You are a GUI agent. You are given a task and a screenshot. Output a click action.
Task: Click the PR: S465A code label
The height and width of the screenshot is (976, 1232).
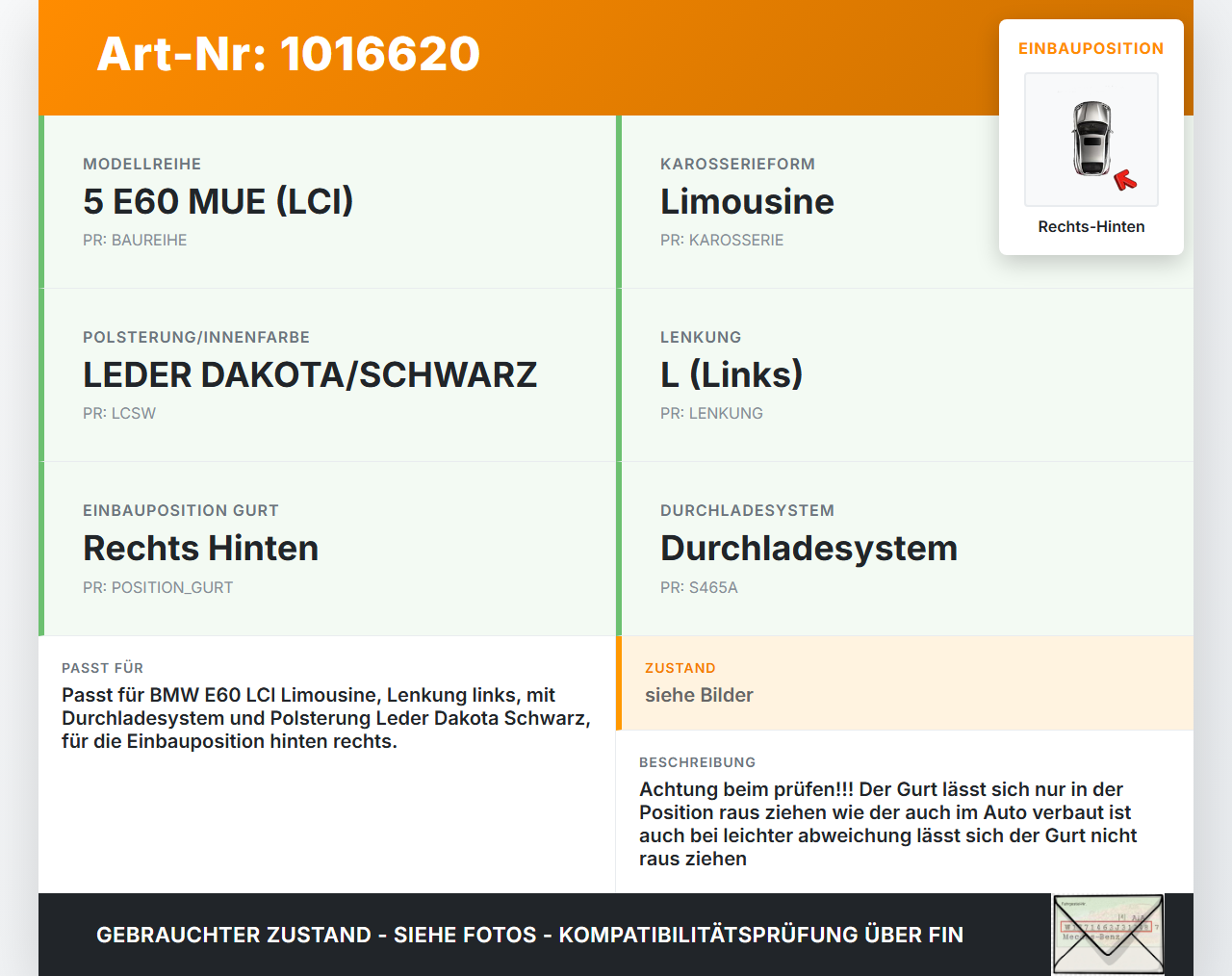coord(699,587)
